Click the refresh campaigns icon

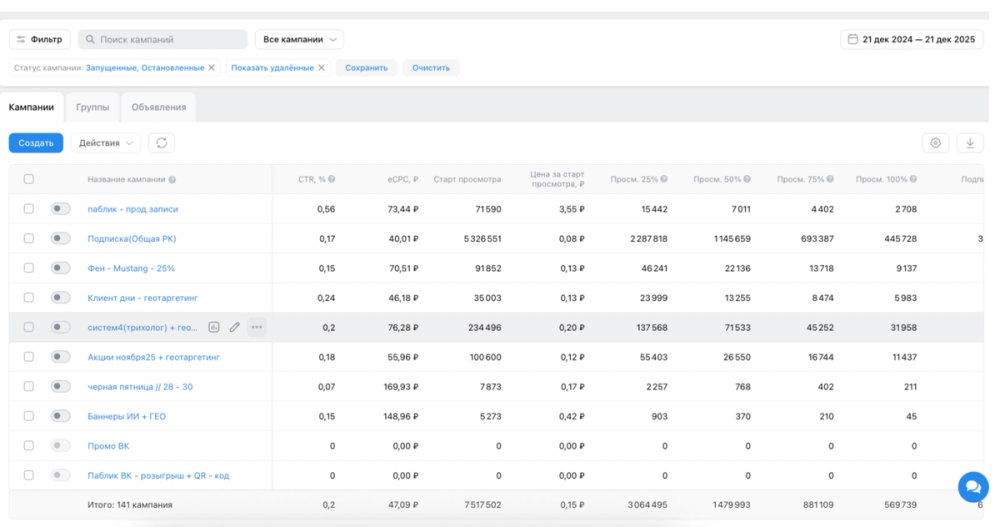(161, 143)
